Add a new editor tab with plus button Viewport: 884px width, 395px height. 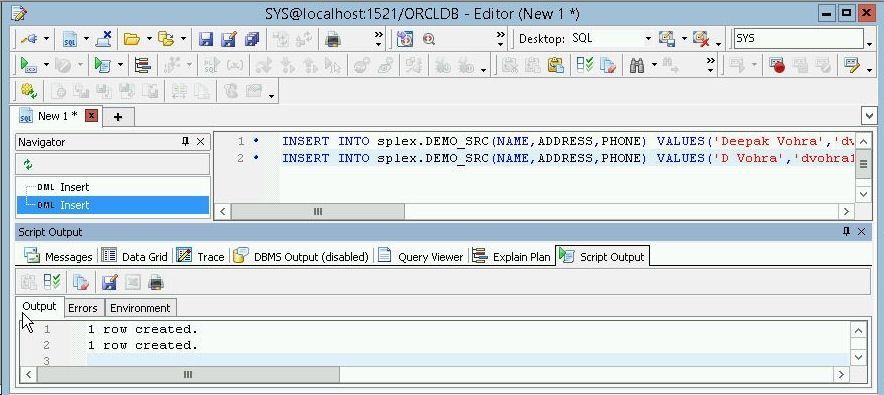click(x=118, y=117)
